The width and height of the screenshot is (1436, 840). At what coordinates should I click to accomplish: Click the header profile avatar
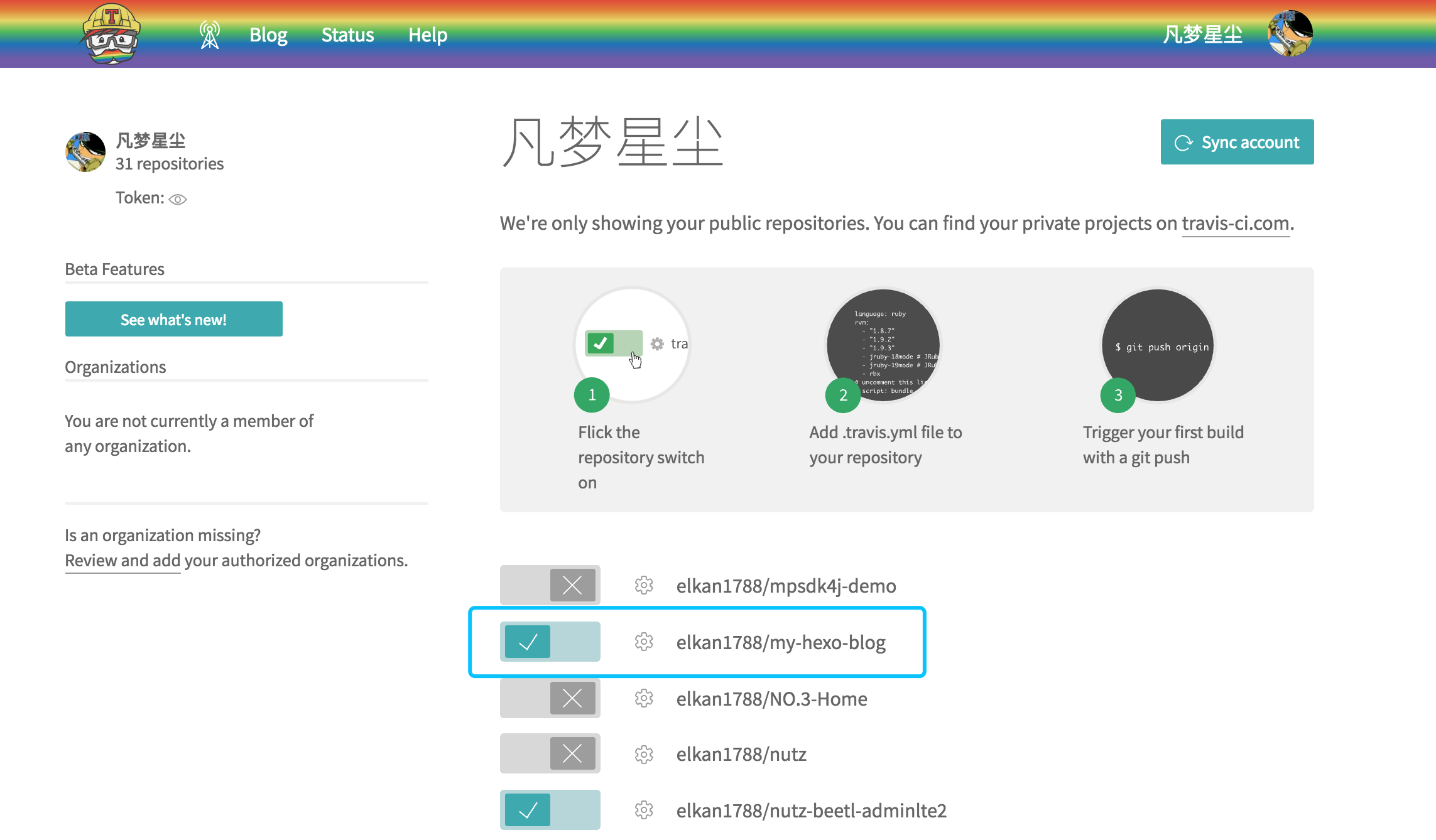[1290, 33]
